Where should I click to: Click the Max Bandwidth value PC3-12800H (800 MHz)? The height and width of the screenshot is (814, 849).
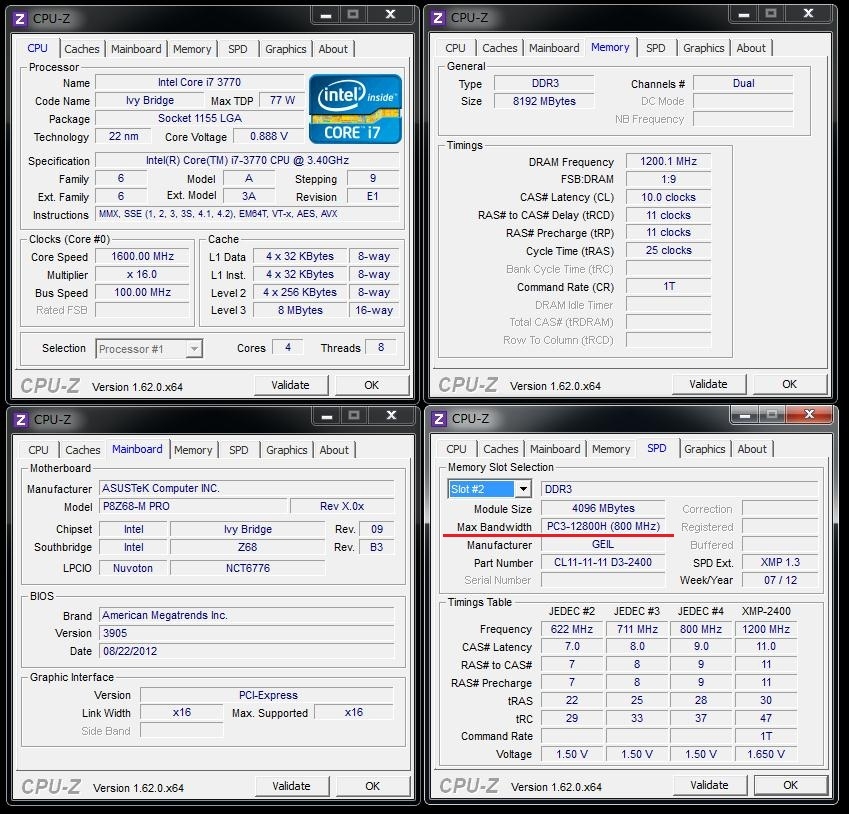pyautogui.click(x=603, y=526)
